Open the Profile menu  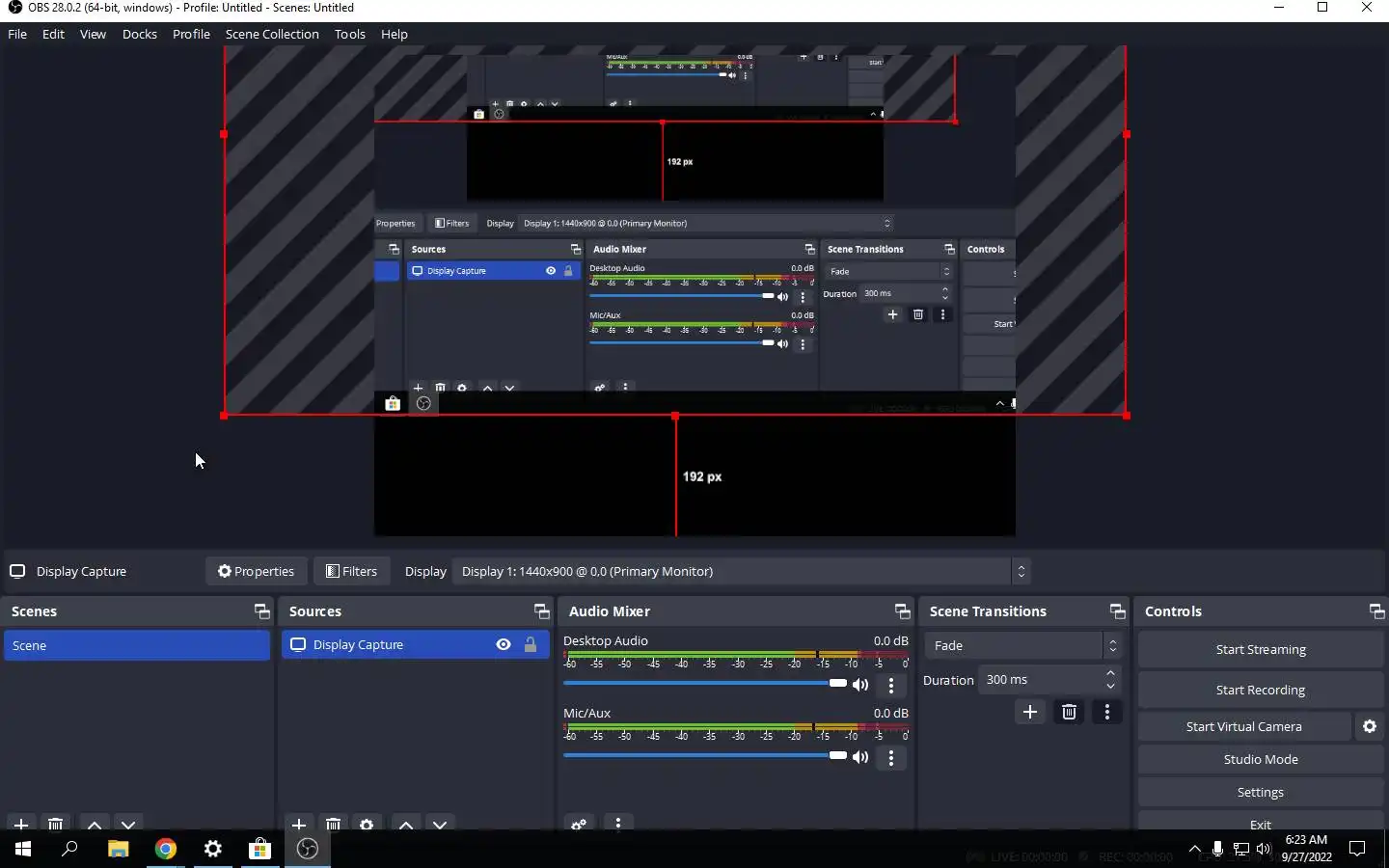tap(191, 34)
